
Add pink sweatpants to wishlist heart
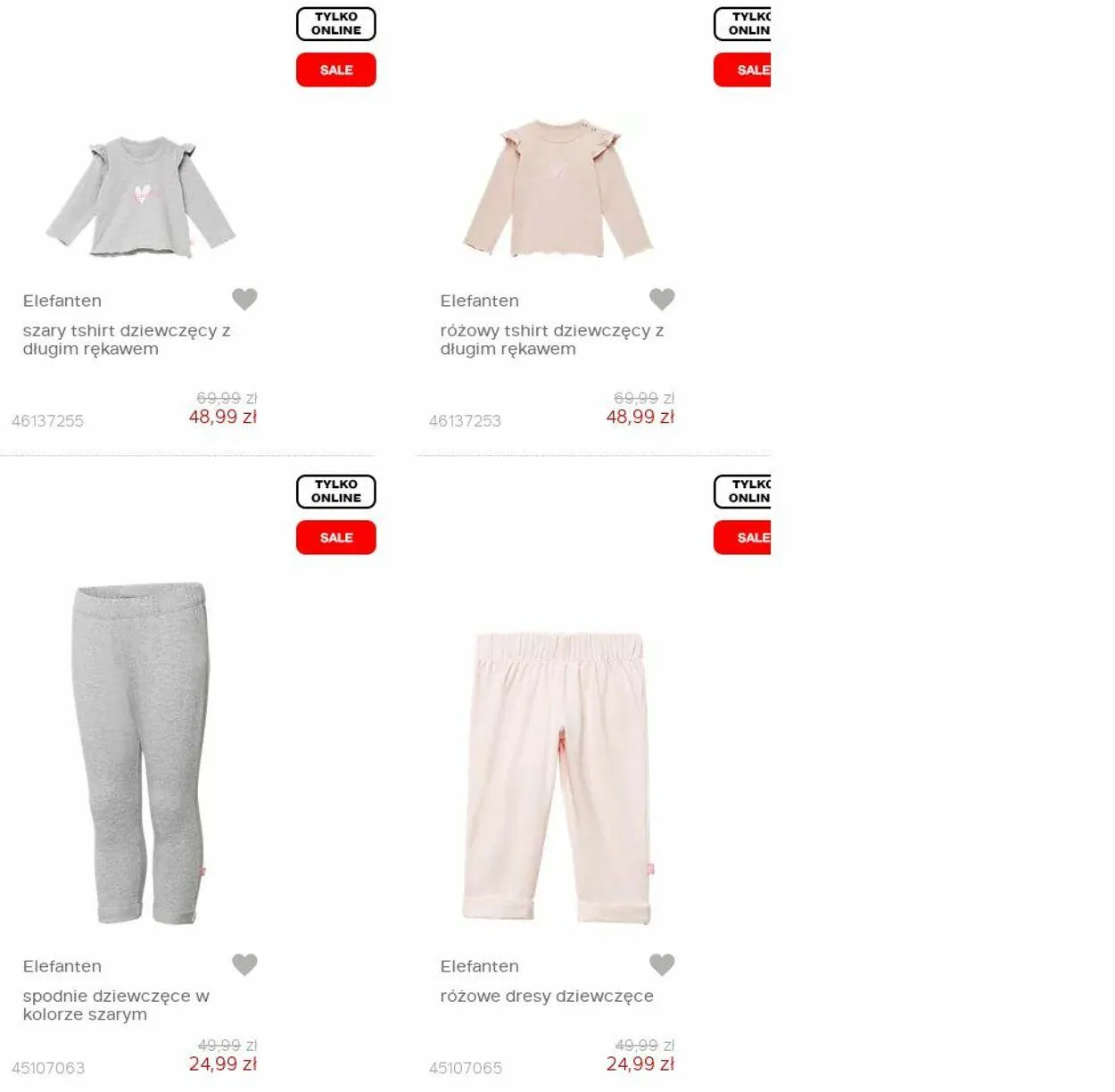[662, 964]
